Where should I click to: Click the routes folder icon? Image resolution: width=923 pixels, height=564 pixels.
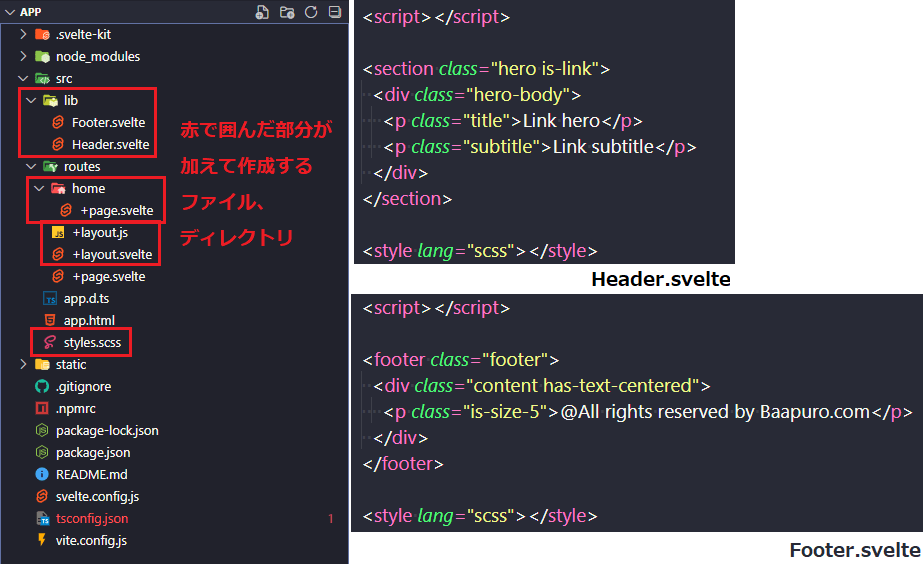point(51,167)
